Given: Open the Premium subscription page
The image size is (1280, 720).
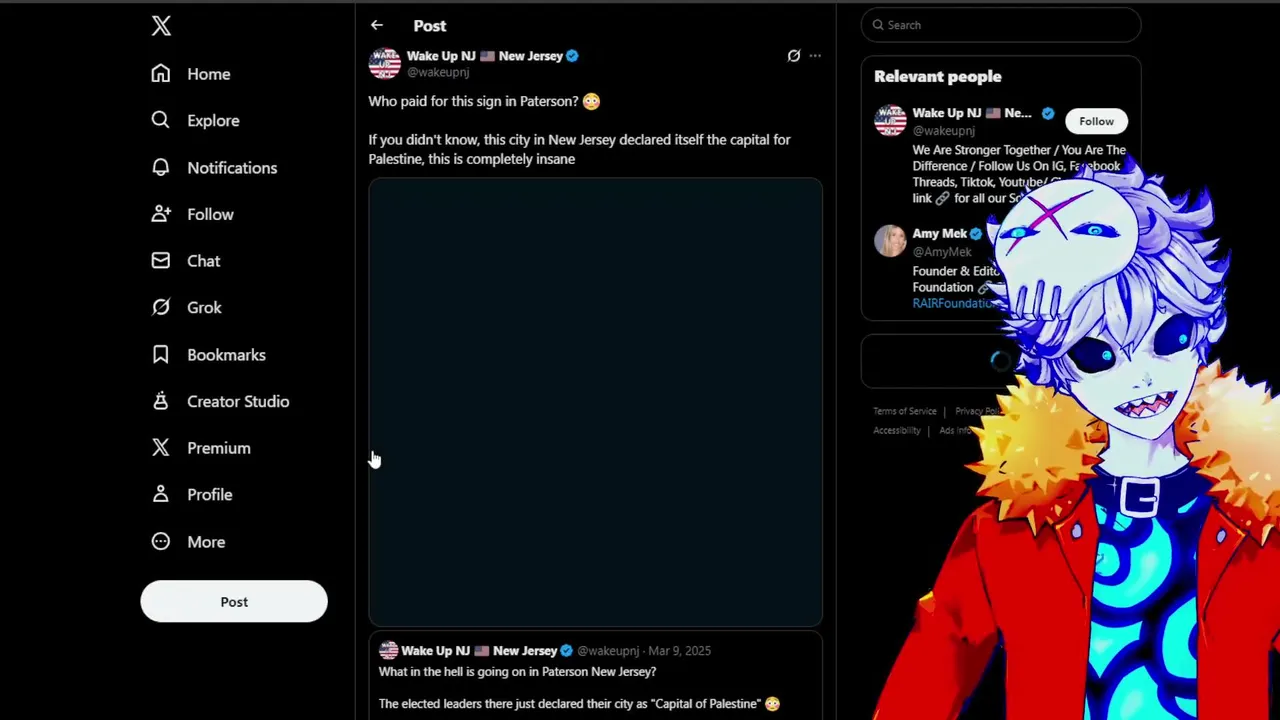Looking at the screenshot, I should tap(200, 448).
